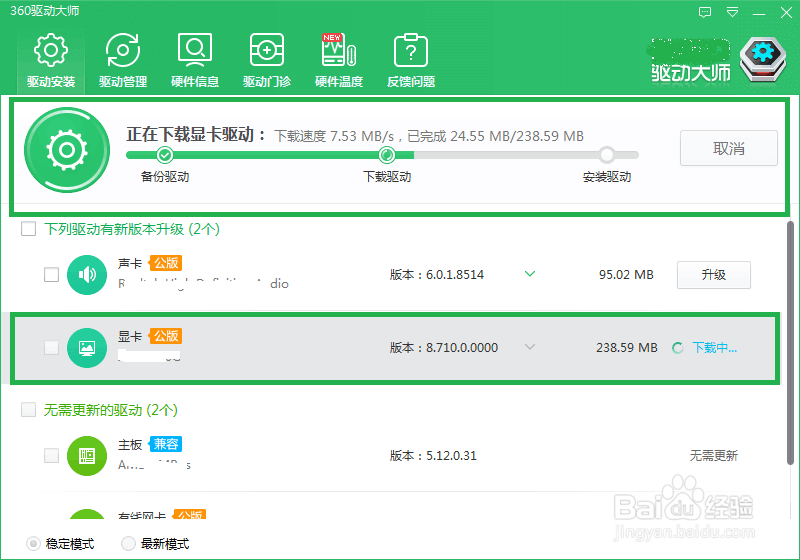Click the 声卡 公版 tag

(x=166, y=263)
